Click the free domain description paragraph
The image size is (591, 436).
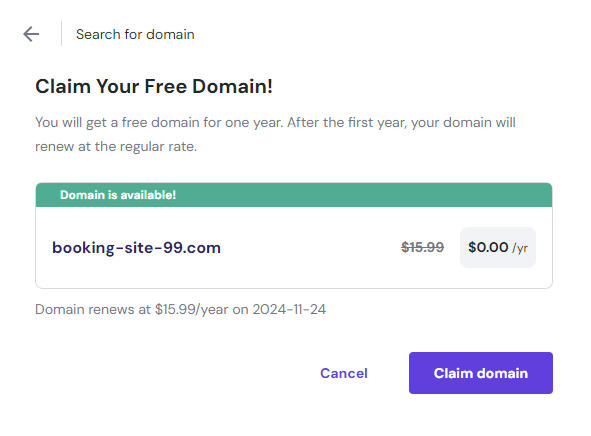pos(275,134)
